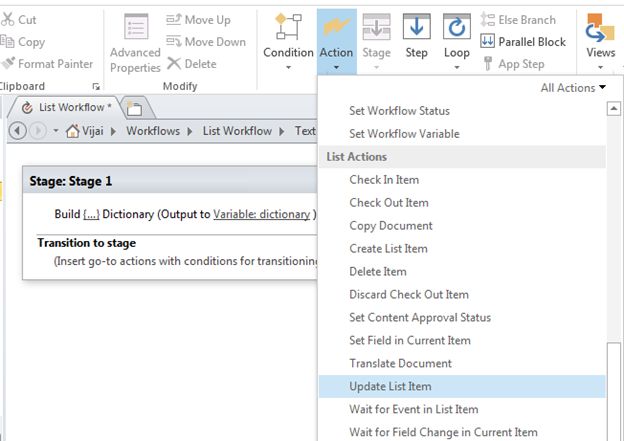
Task: Go to List Workflow in breadcrumb
Action: pyautogui.click(x=237, y=131)
